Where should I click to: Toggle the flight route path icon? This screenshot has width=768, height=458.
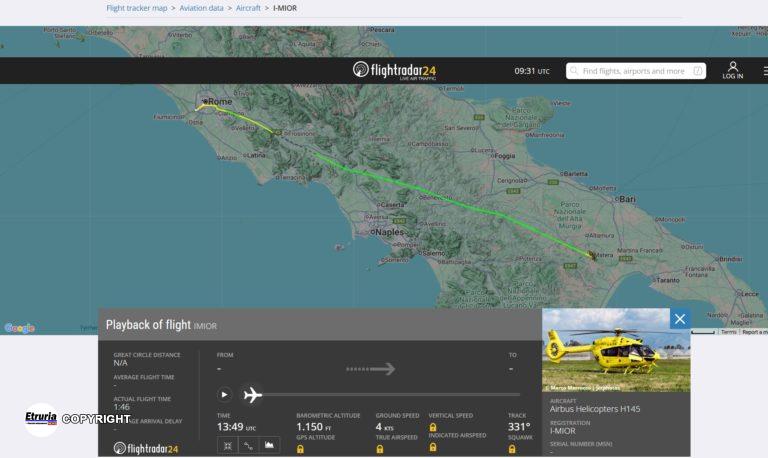point(248,445)
